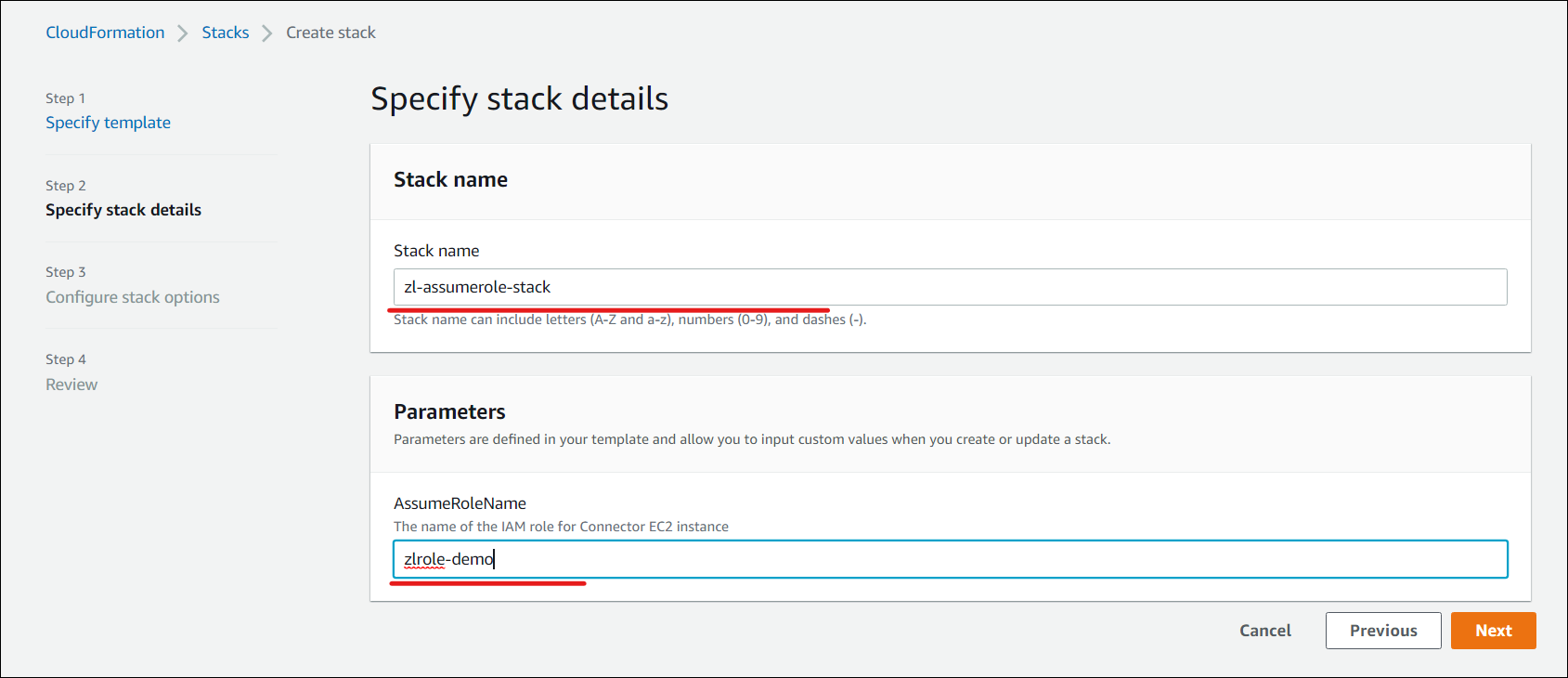
Task: Select Specify stack details step in sidebar
Action: point(123,210)
